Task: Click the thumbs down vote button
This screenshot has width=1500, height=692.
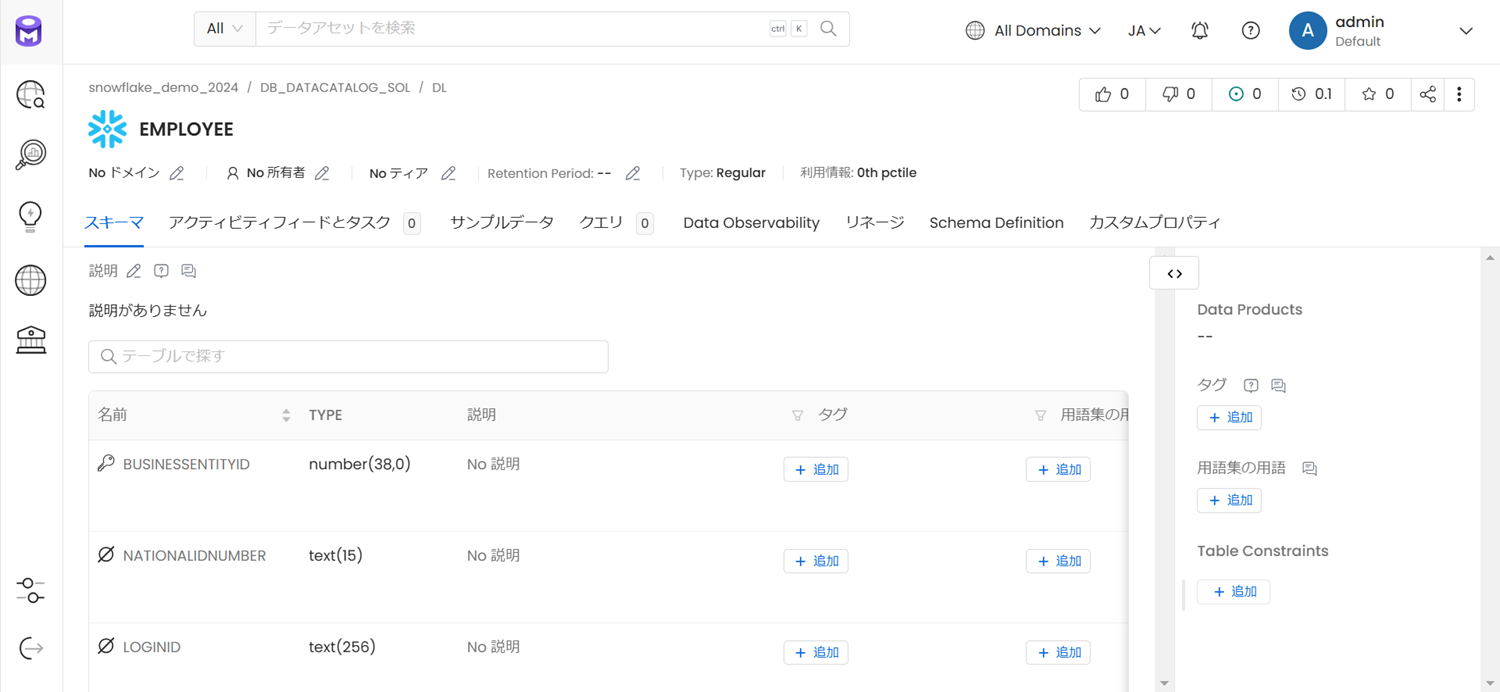Action: tap(1178, 94)
